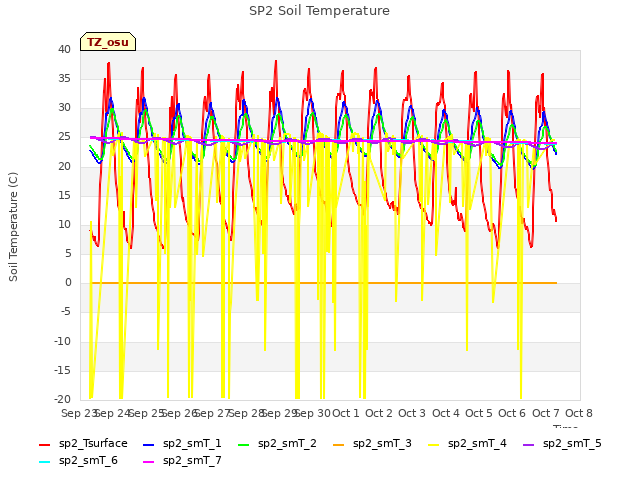The width and height of the screenshot is (640, 480).
Task: Click the Oct 7 x-axis tick label
Action: 546,413
